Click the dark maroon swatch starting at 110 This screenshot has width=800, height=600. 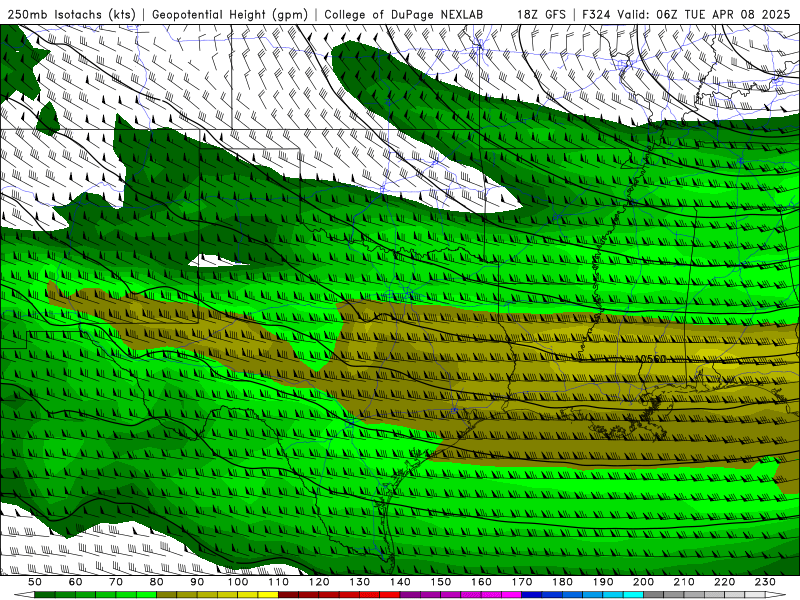[x=288, y=595]
